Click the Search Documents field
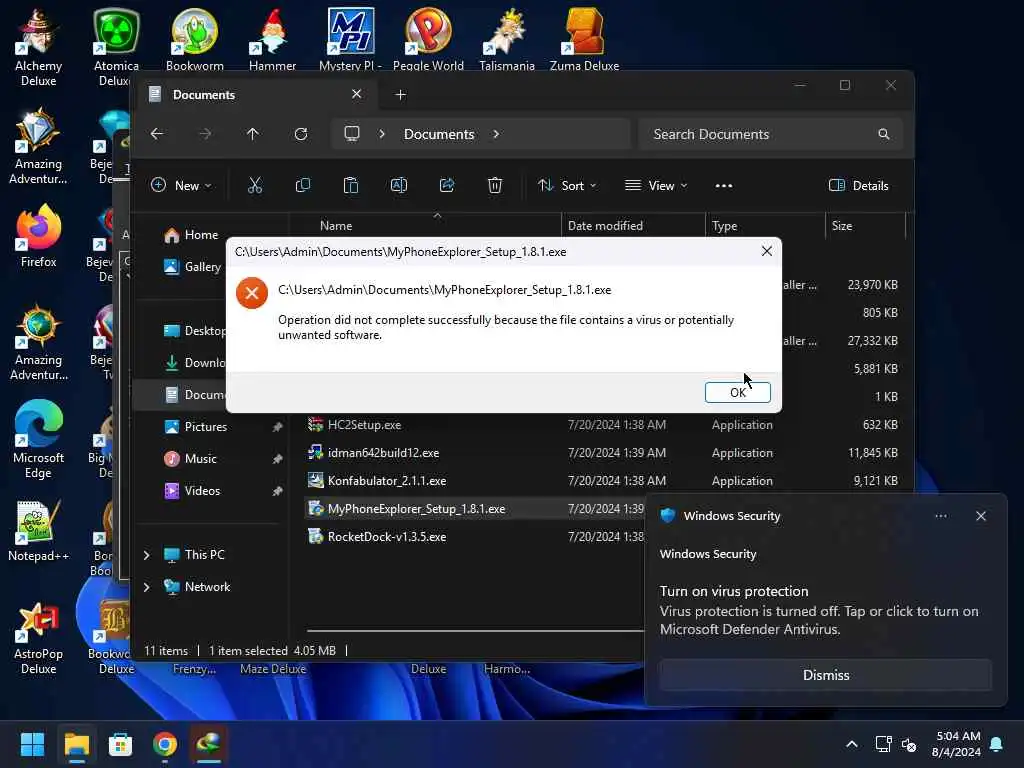The image size is (1024, 768). pos(771,134)
